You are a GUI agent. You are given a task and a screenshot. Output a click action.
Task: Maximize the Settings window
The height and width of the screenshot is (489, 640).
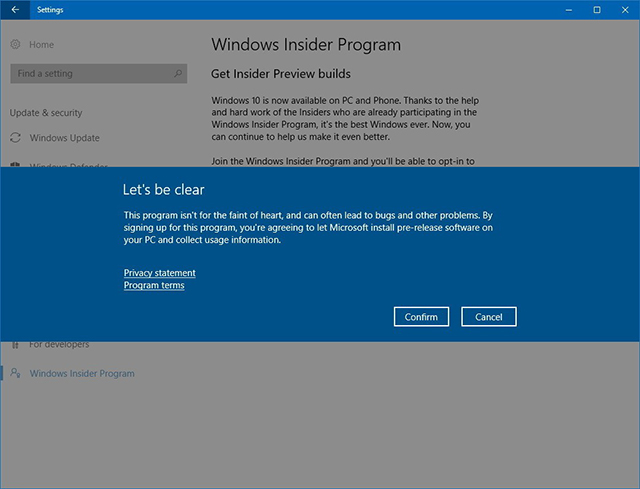[x=596, y=9]
